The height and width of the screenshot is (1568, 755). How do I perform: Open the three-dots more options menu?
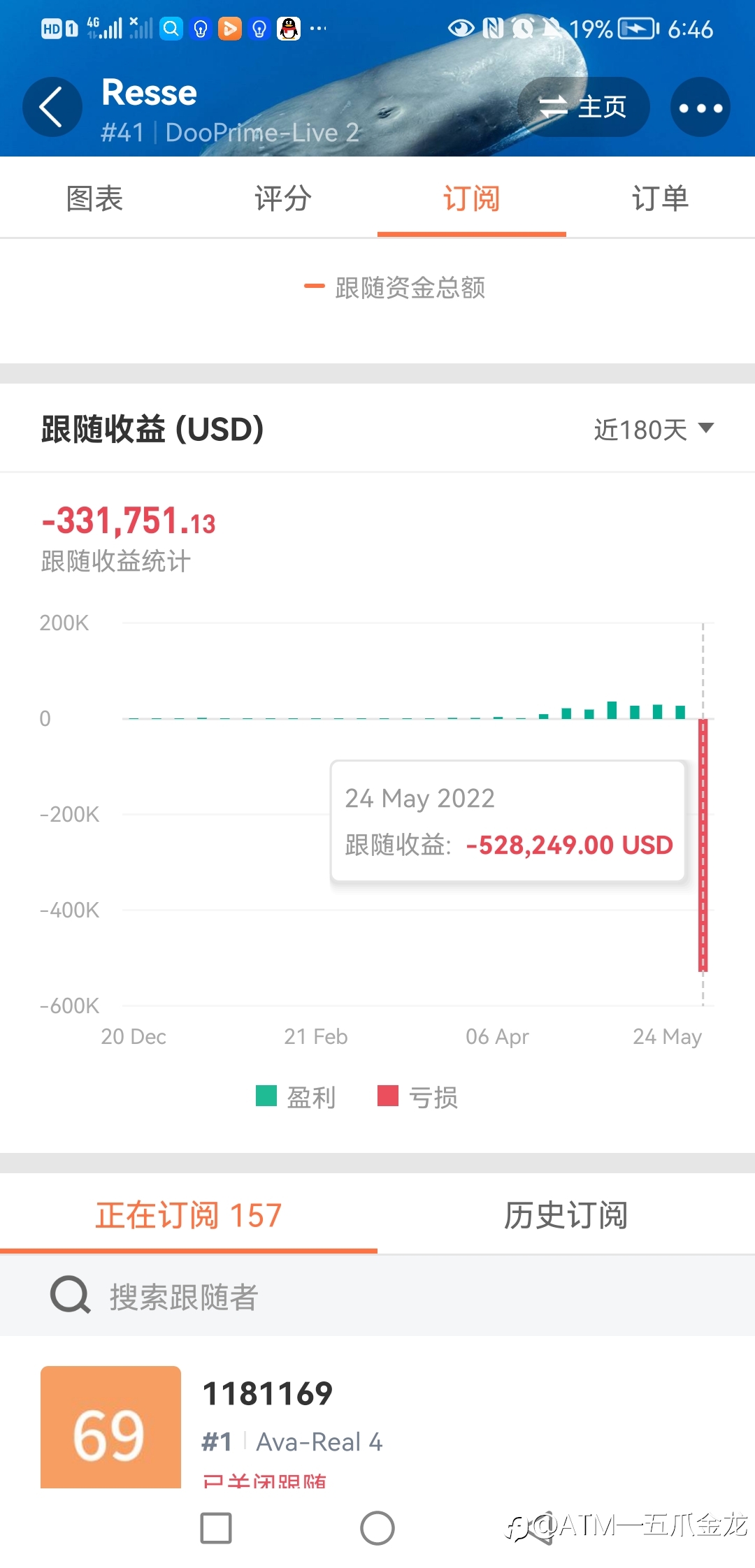click(700, 108)
